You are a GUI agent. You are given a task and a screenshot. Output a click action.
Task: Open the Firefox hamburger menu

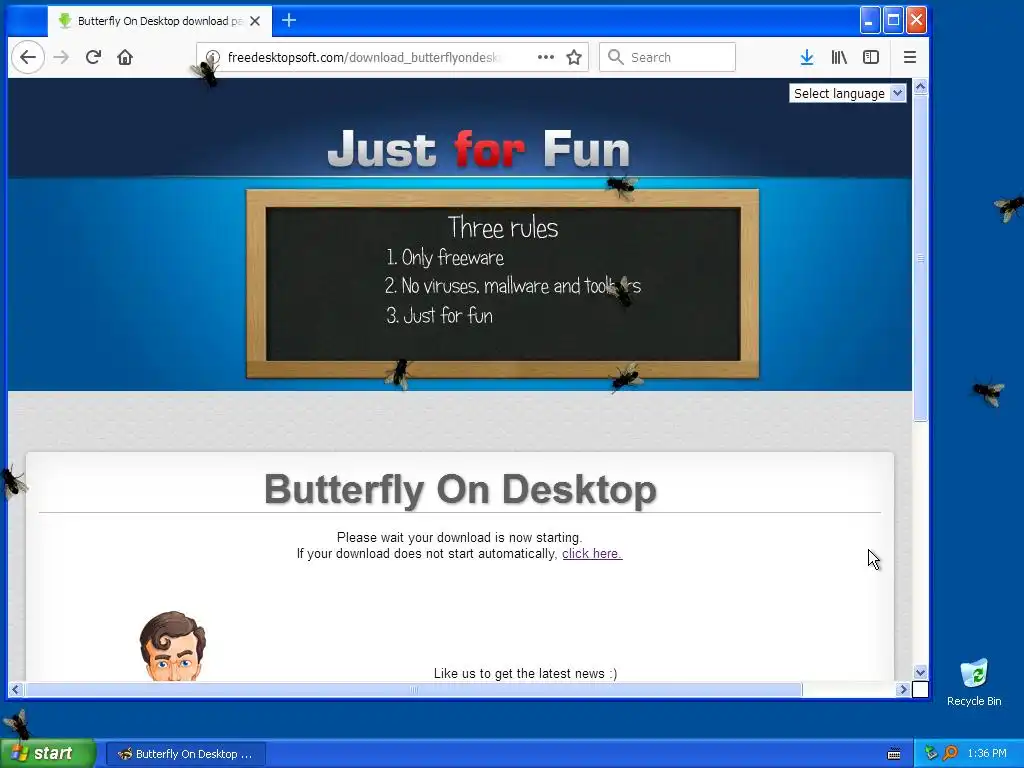(x=910, y=57)
